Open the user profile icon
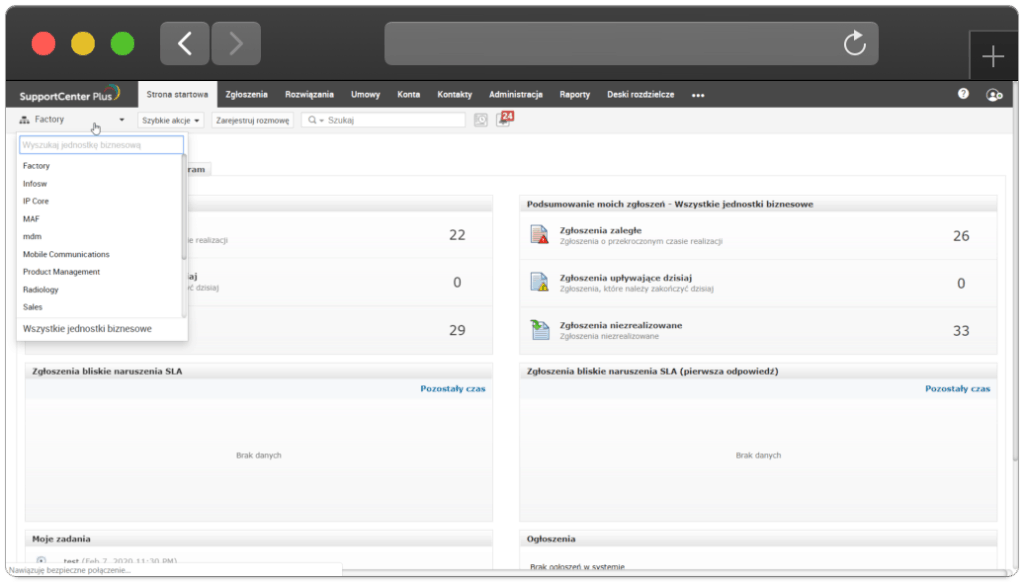 point(994,95)
